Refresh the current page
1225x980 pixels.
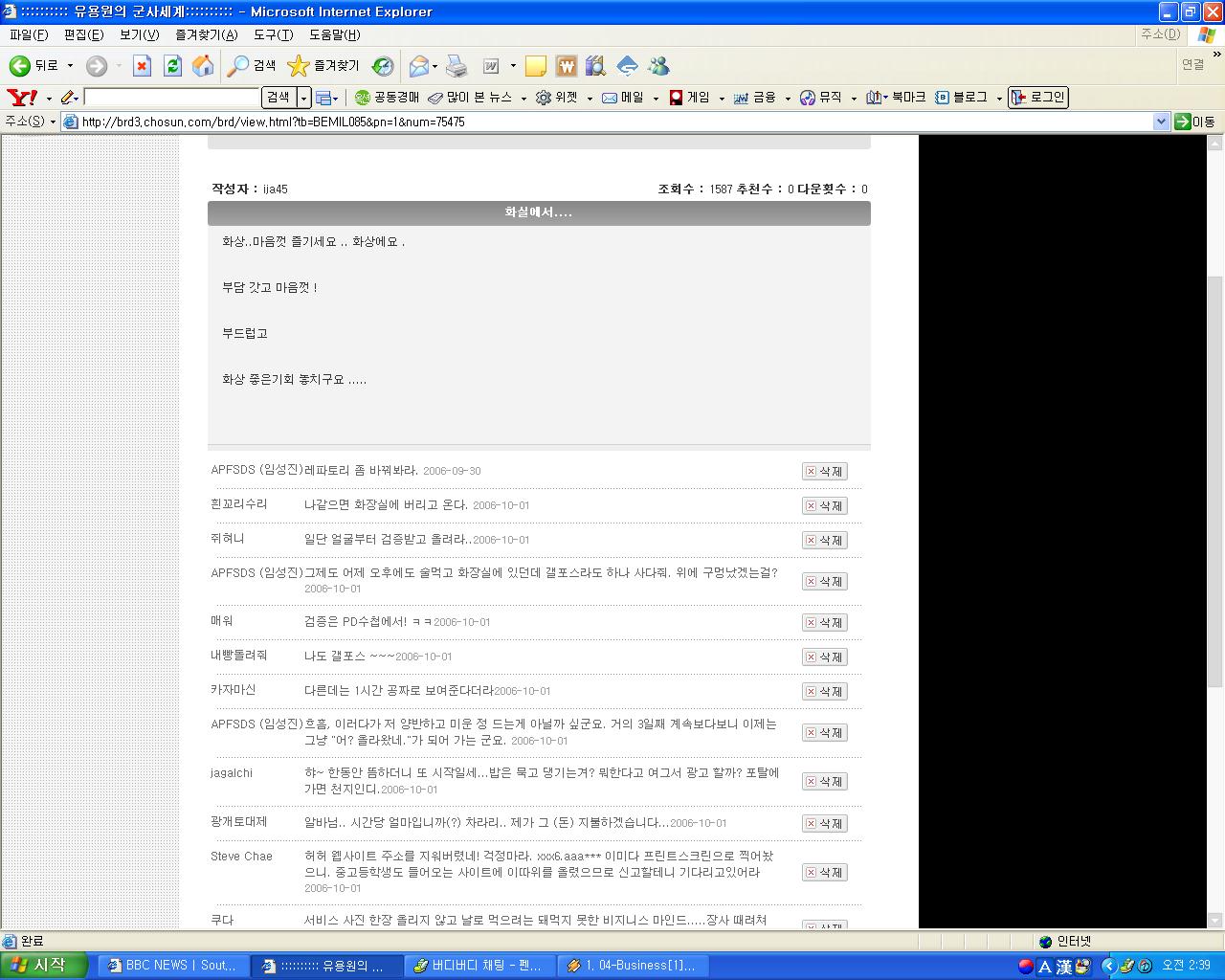pos(172,65)
